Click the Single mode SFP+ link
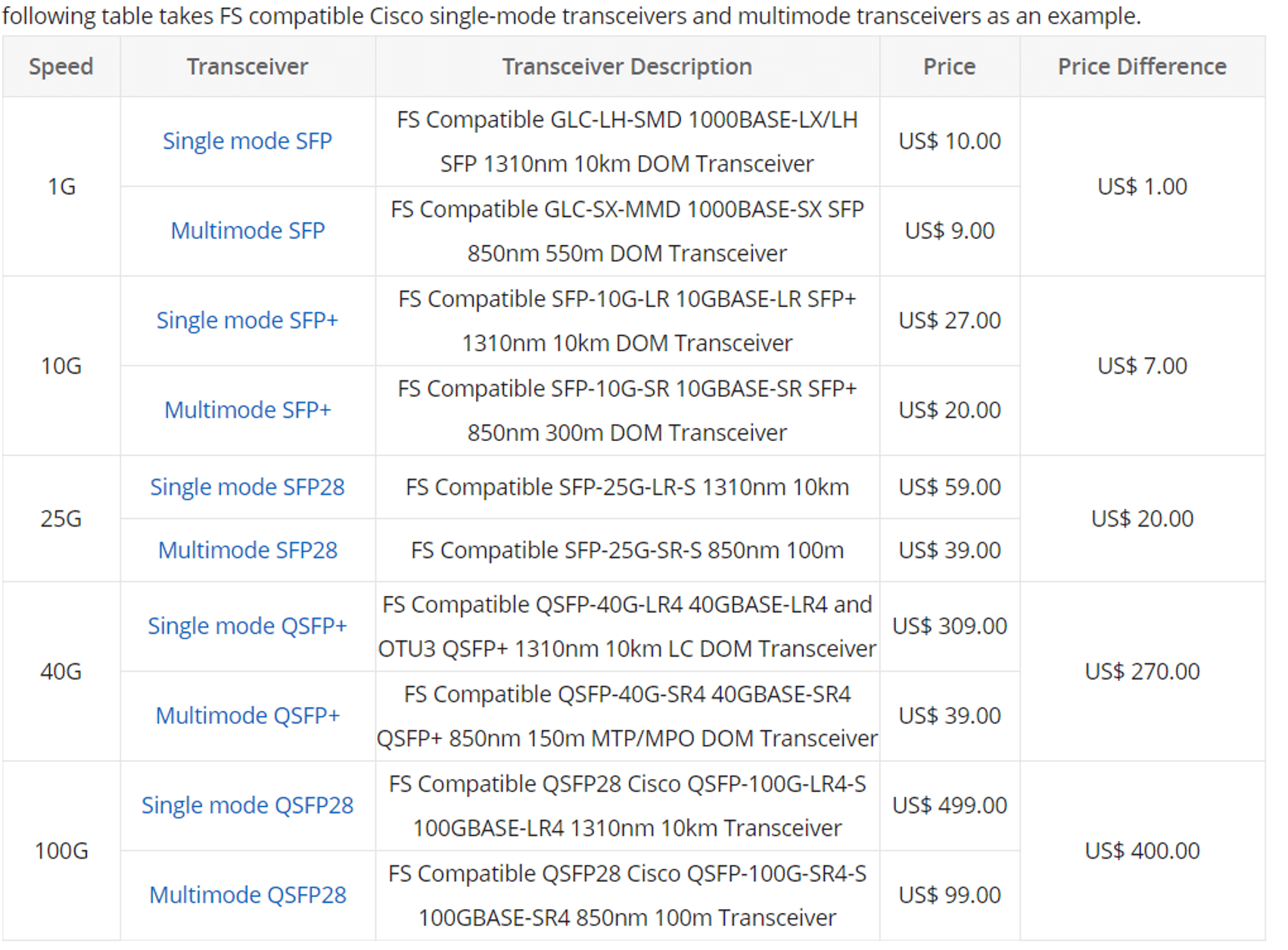Screen dimensions: 1288x950 coord(247,321)
